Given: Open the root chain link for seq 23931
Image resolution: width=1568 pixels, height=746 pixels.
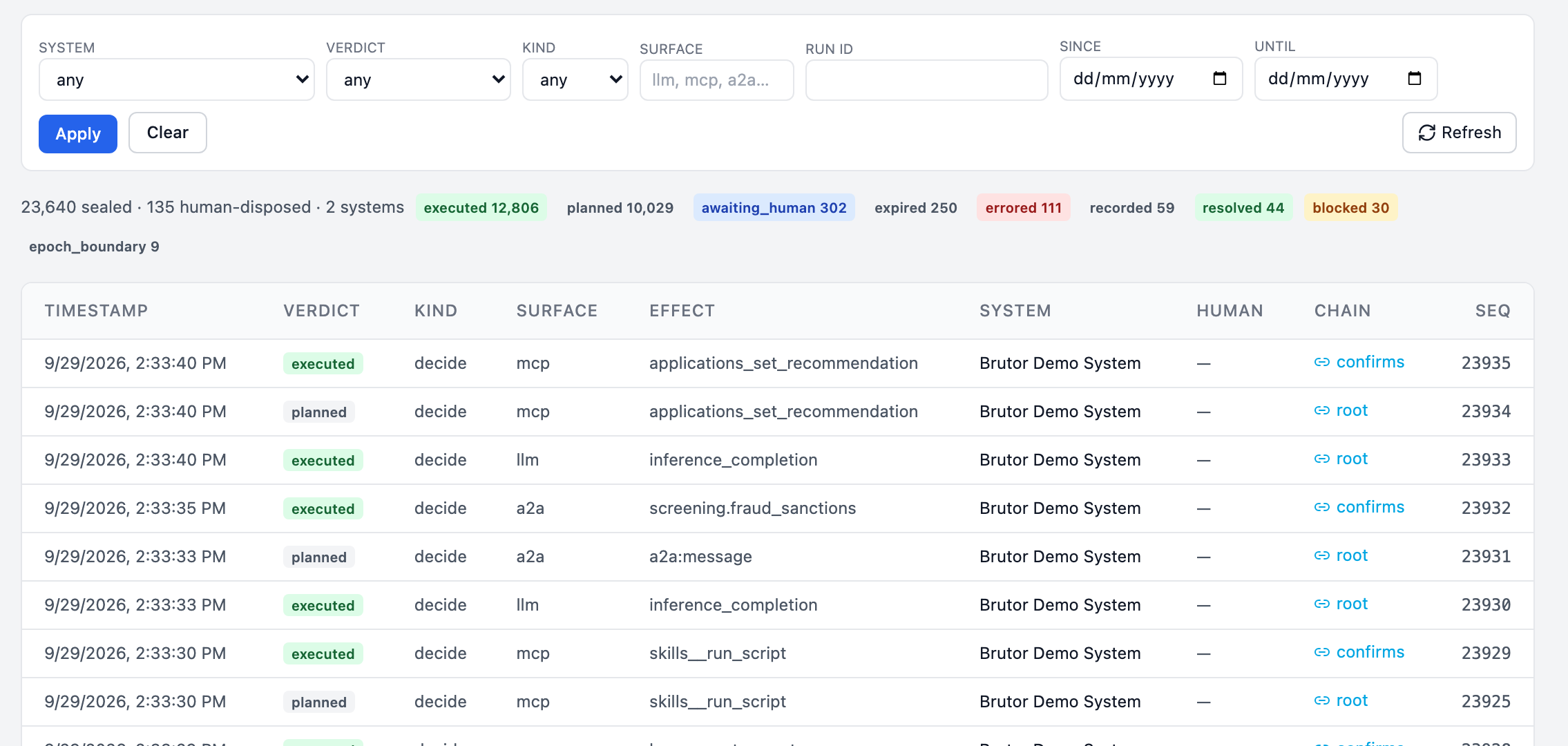Looking at the screenshot, I should (x=1341, y=555).
